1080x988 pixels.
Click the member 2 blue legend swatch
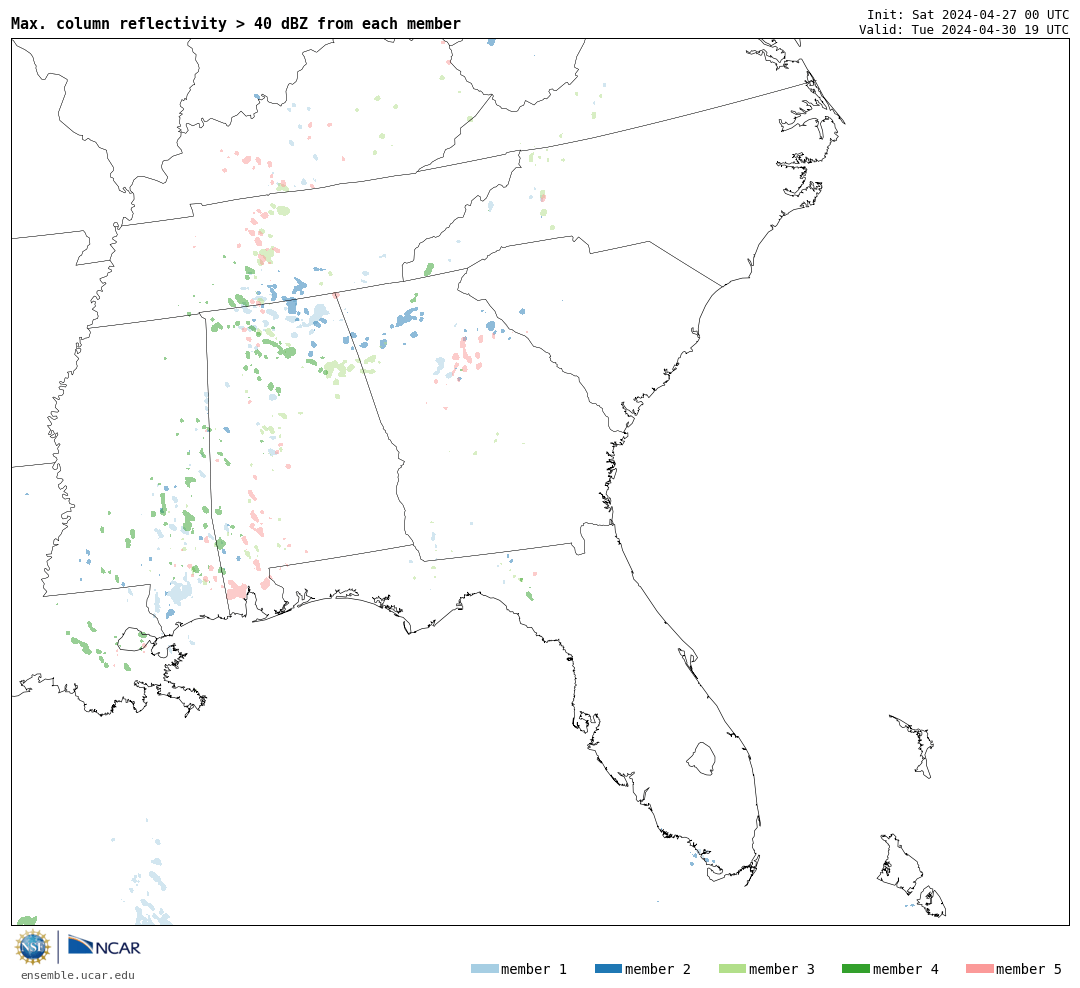coord(608,969)
